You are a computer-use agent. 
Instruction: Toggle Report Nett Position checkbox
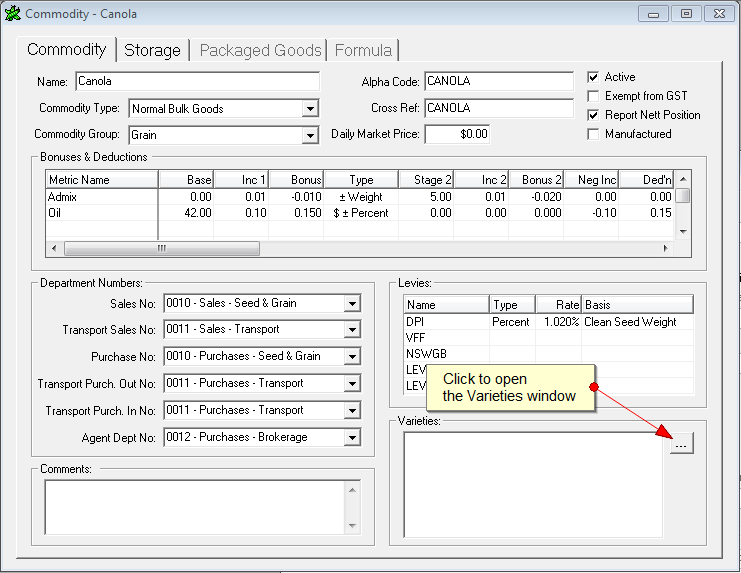(593, 115)
